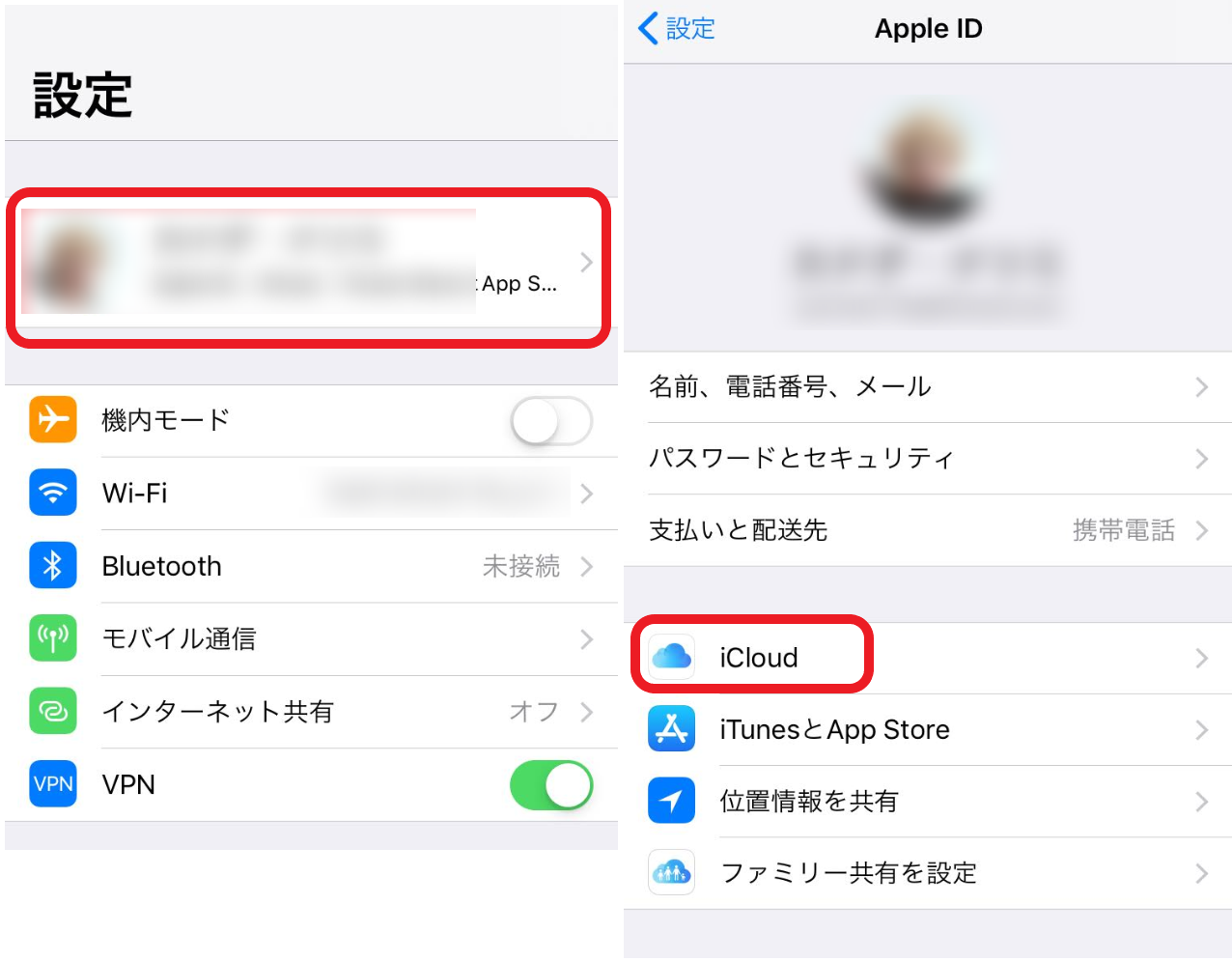The height and width of the screenshot is (961, 1232).
Task: Tap the blue VPN icon
Action: click(x=53, y=784)
